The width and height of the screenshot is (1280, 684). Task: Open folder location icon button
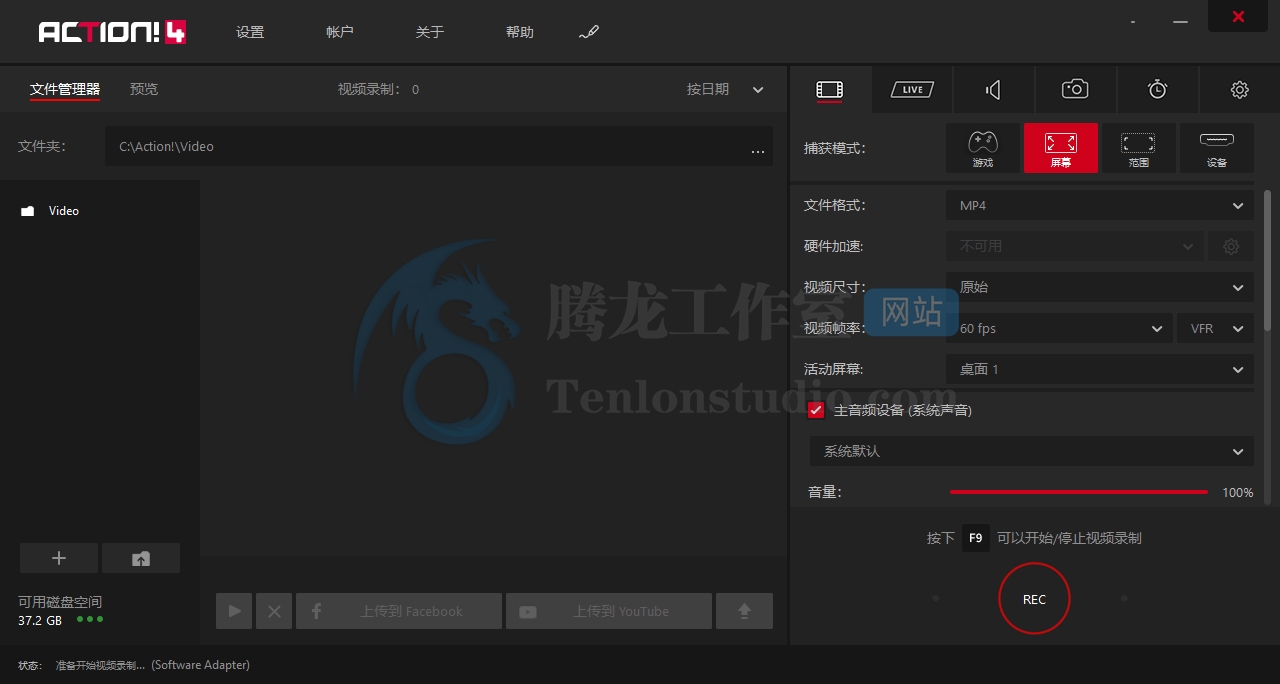141,558
